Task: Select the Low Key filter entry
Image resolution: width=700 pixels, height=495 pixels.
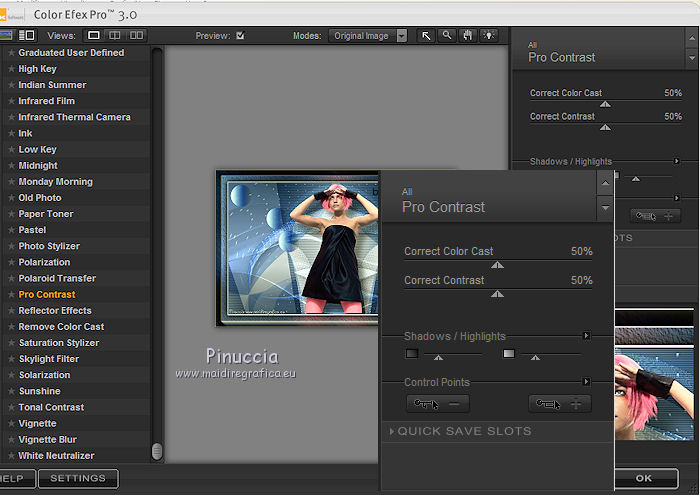Action: pos(37,150)
